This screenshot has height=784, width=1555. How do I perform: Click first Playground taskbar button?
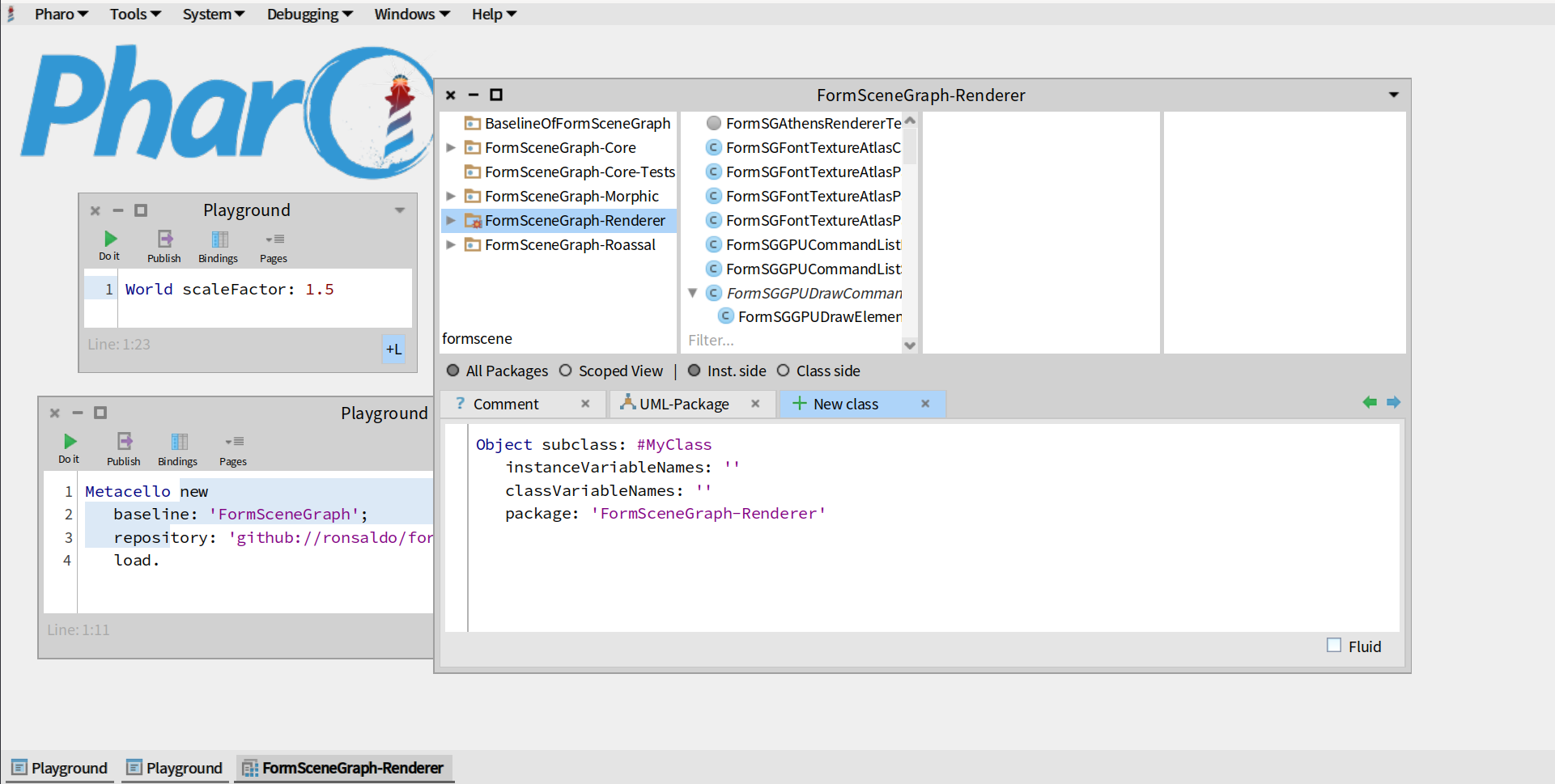click(59, 768)
